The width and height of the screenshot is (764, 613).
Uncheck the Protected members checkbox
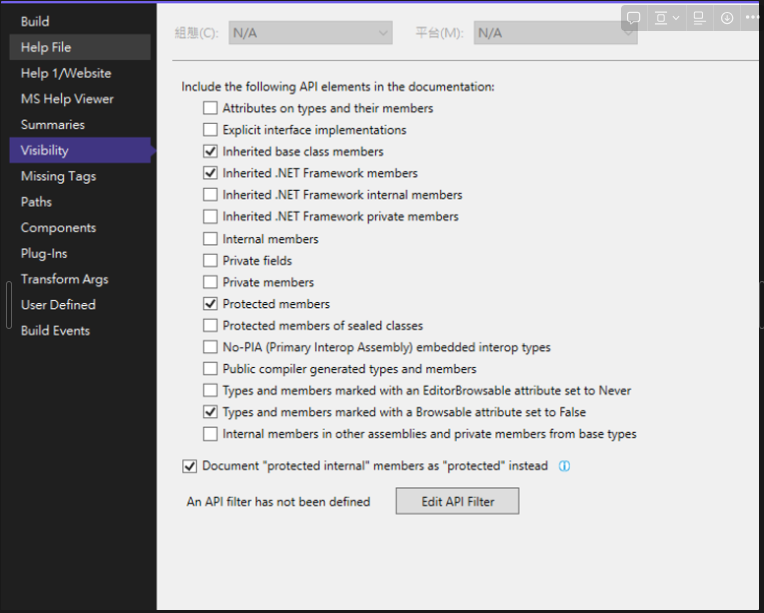click(x=210, y=304)
